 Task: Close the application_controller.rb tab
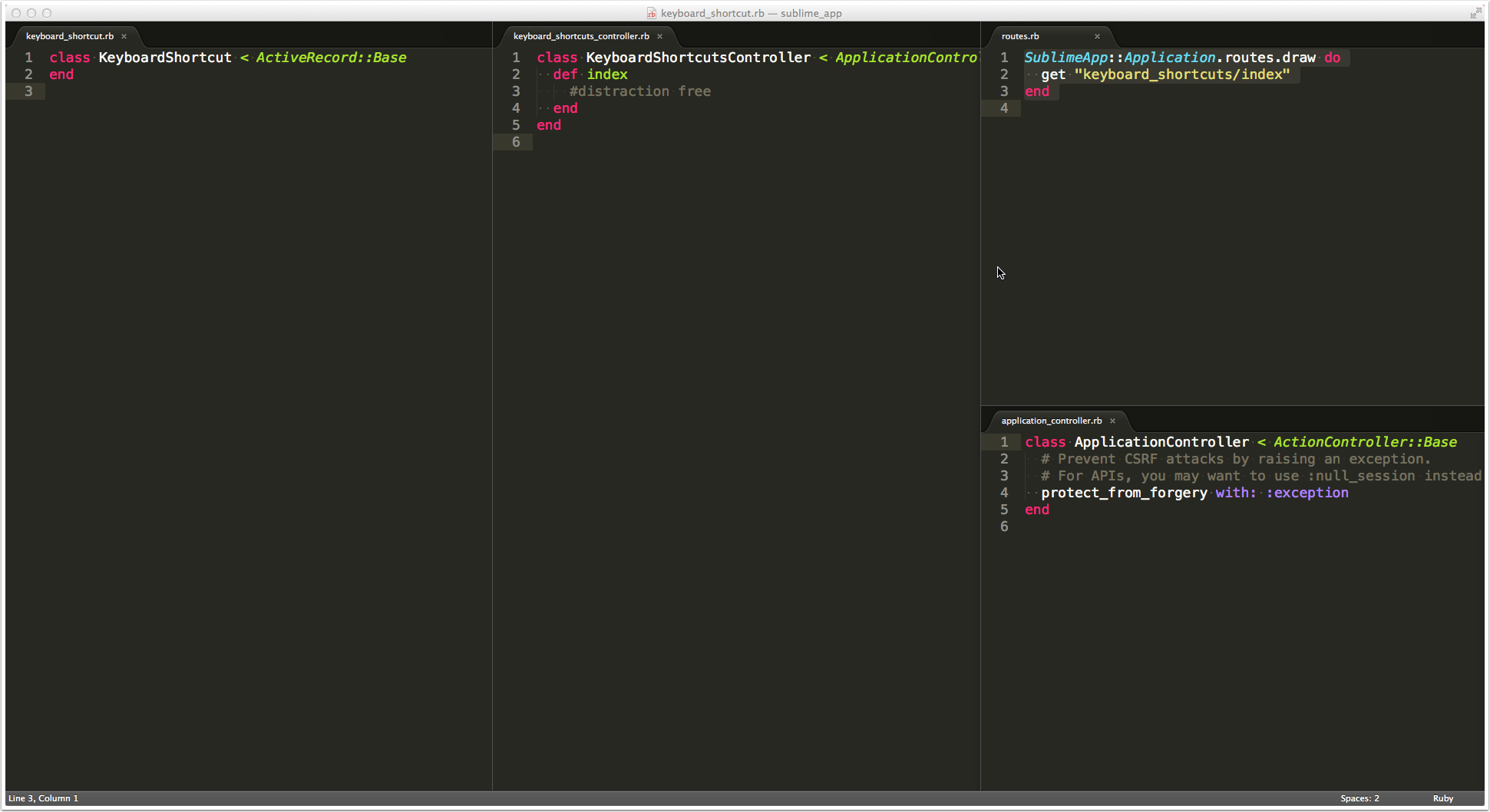point(1112,421)
